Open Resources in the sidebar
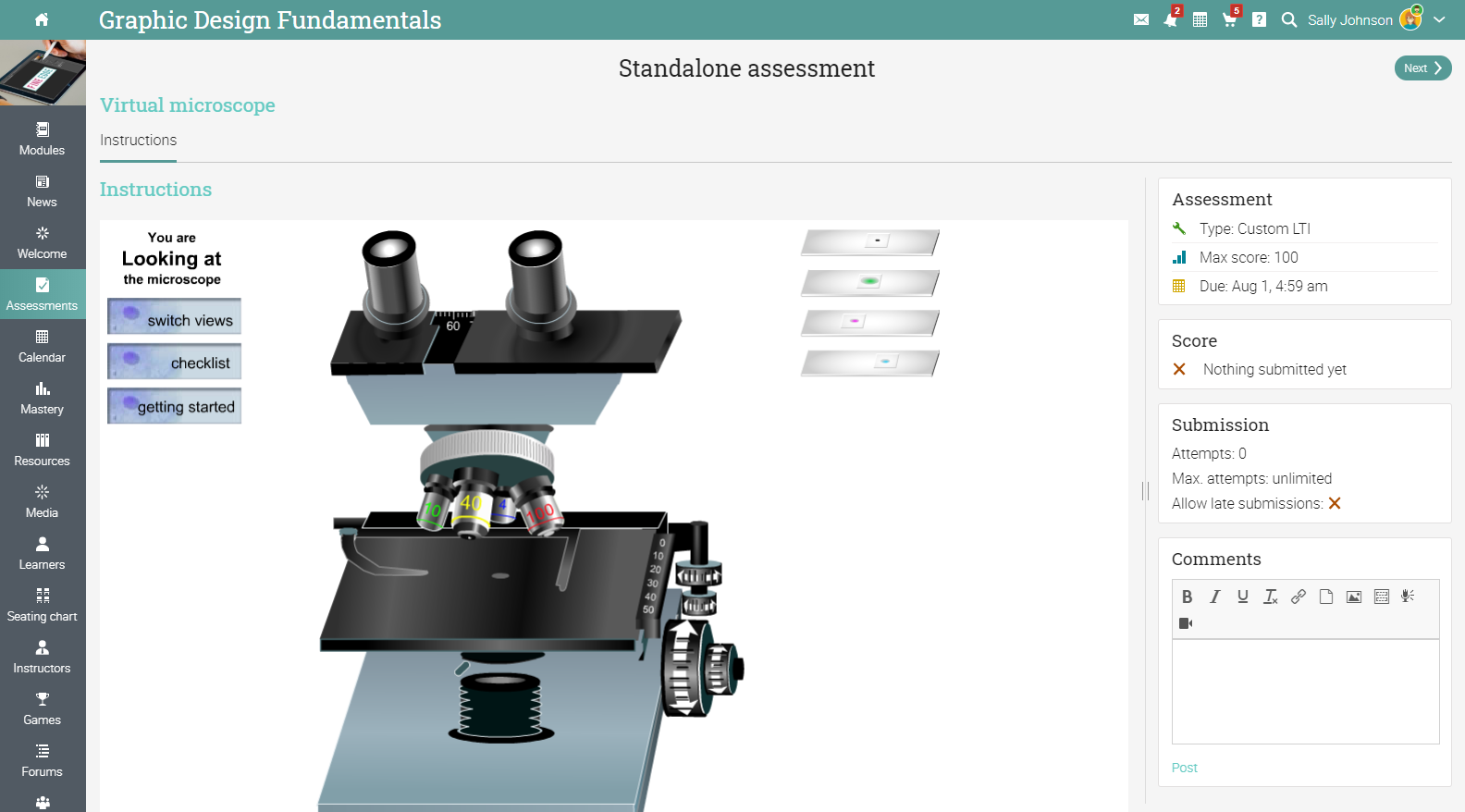The image size is (1465, 812). (x=43, y=449)
